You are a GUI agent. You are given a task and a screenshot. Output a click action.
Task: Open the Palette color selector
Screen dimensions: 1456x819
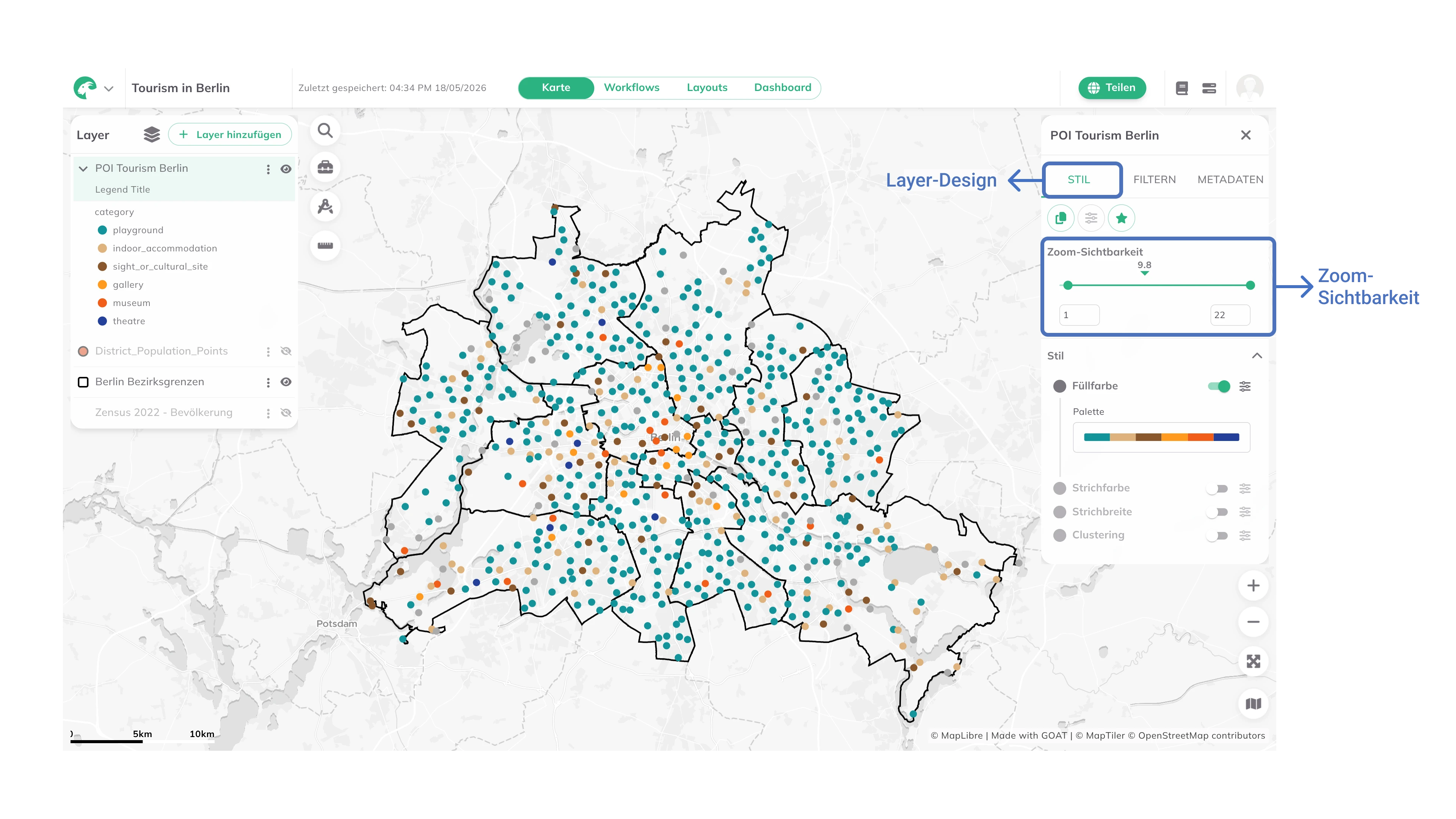coord(1161,438)
